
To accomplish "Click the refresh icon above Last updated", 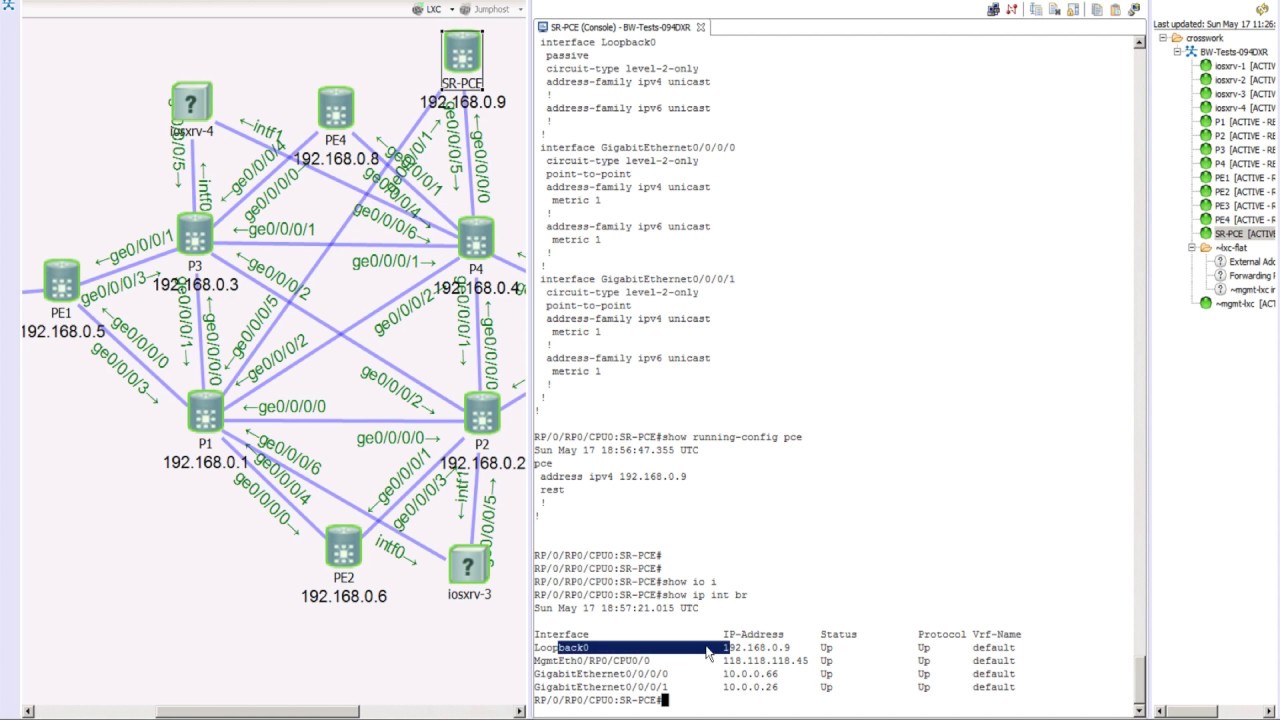I will 1262,10.
